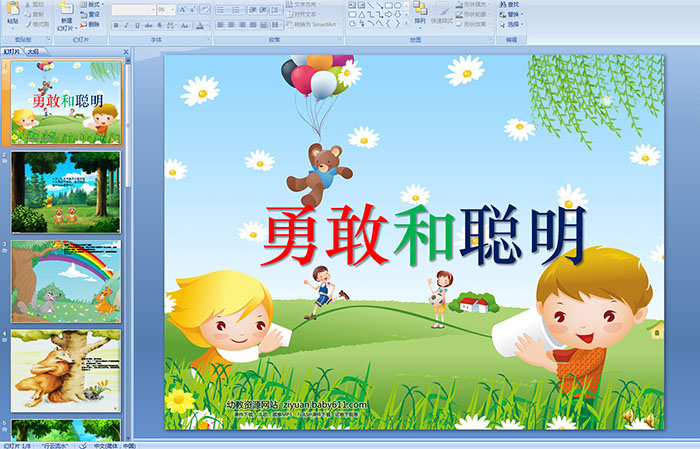
Task: Select the Slides (幻灯片) pane tab
Action: click(11, 50)
